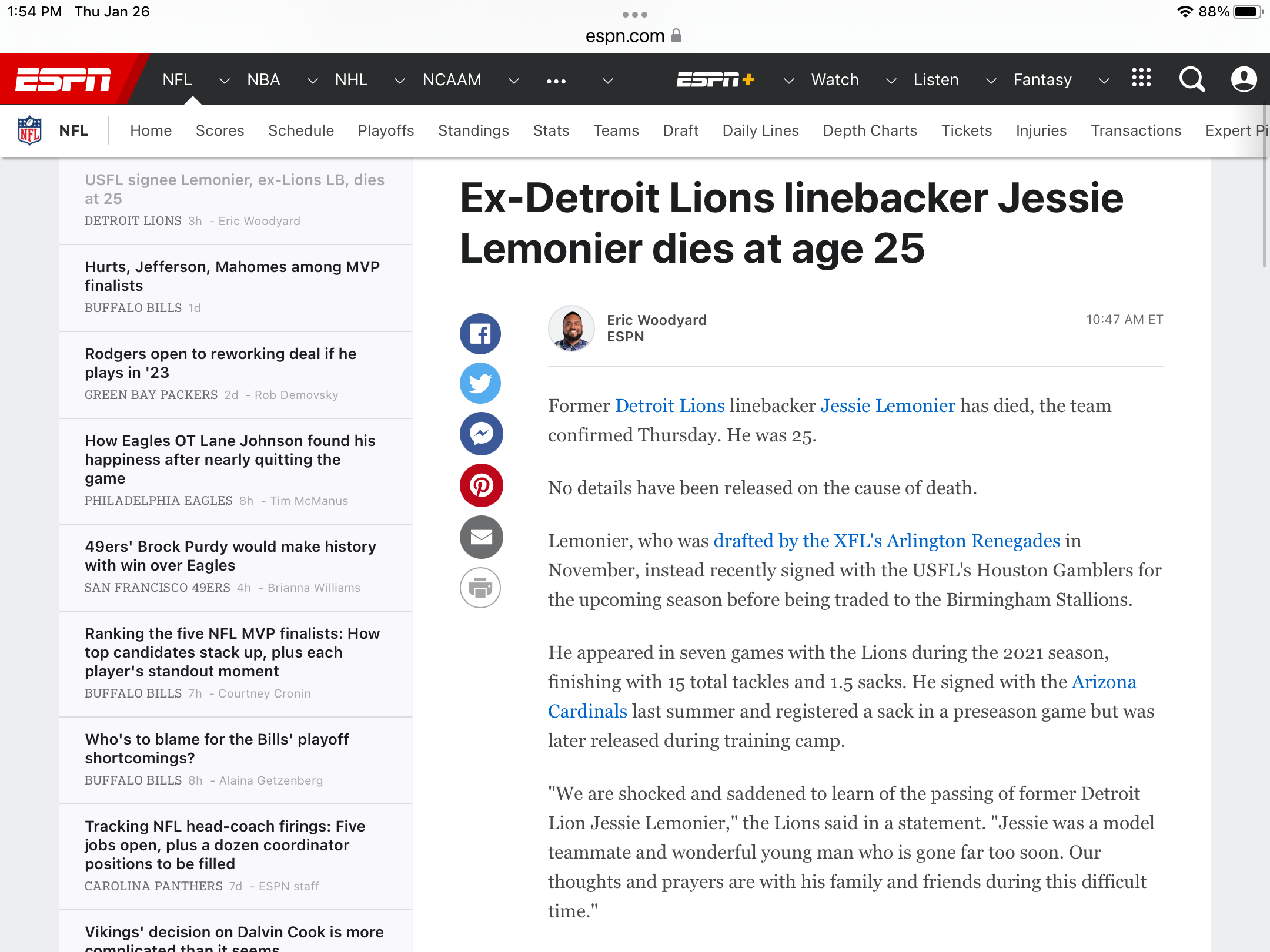Check the Wi-Fi status icon
The image size is (1270, 952).
(x=1185, y=12)
